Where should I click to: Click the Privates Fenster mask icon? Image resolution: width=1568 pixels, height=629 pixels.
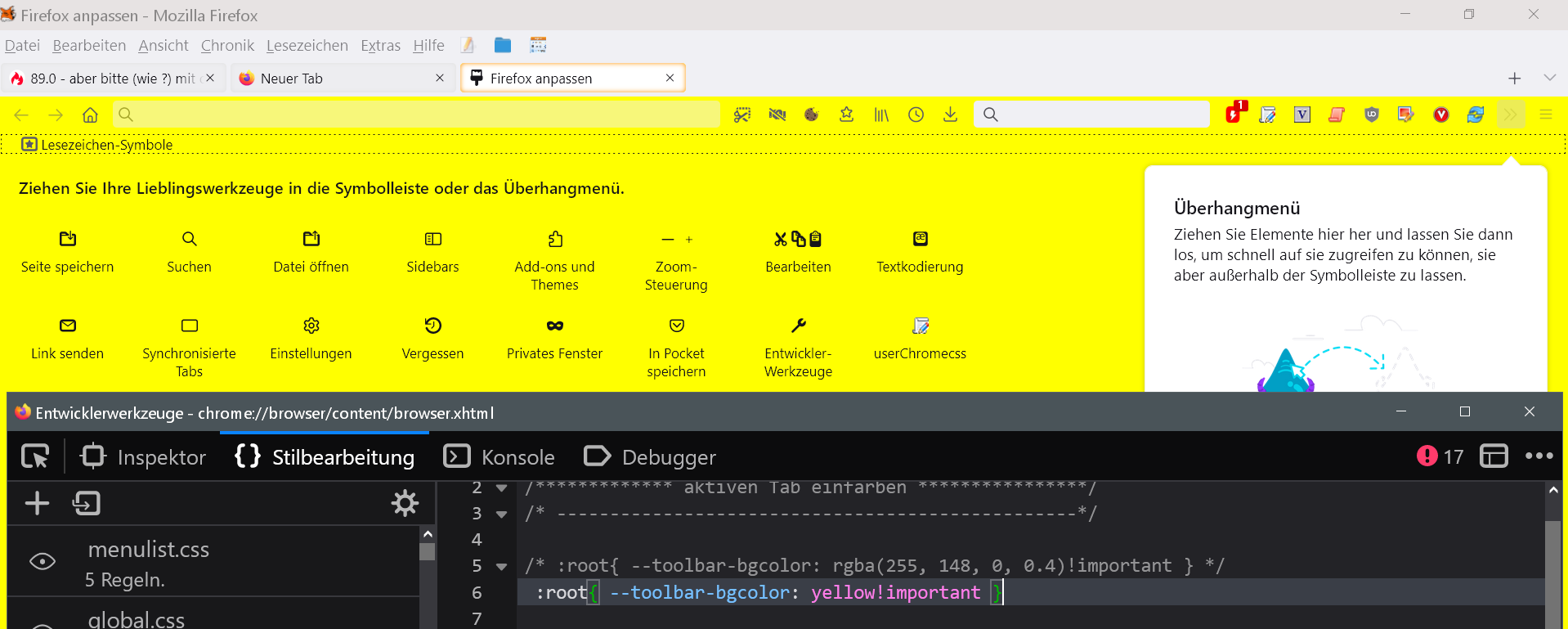pos(554,326)
